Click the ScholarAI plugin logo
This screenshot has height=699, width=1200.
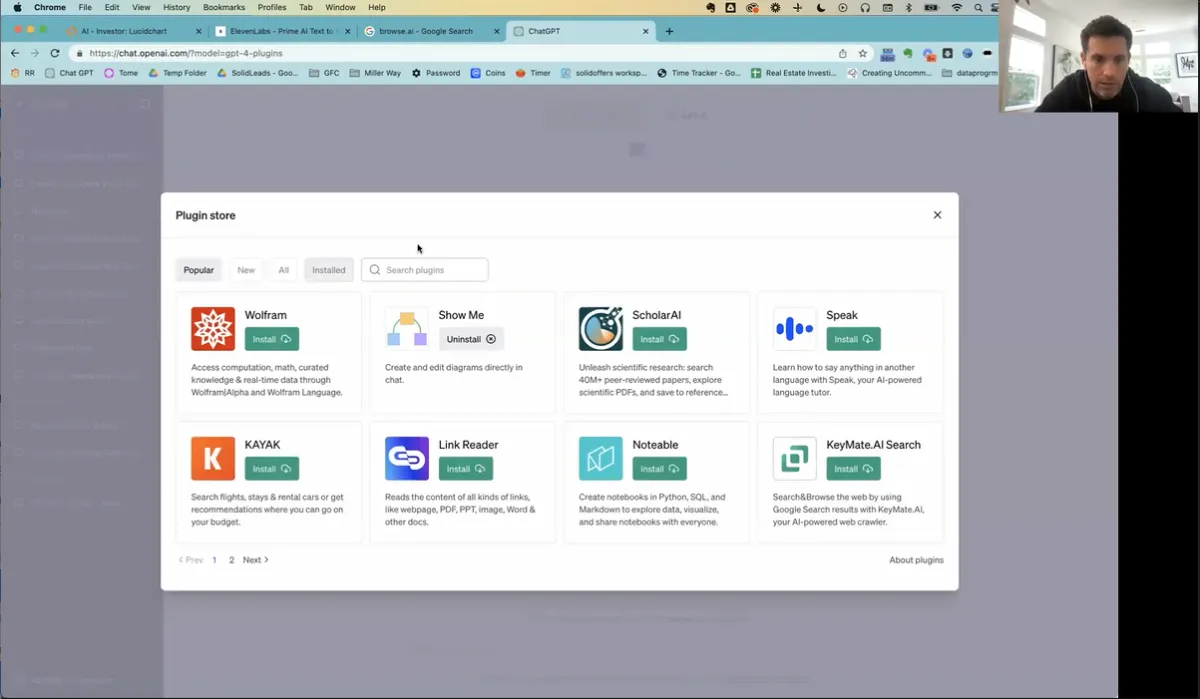click(601, 329)
